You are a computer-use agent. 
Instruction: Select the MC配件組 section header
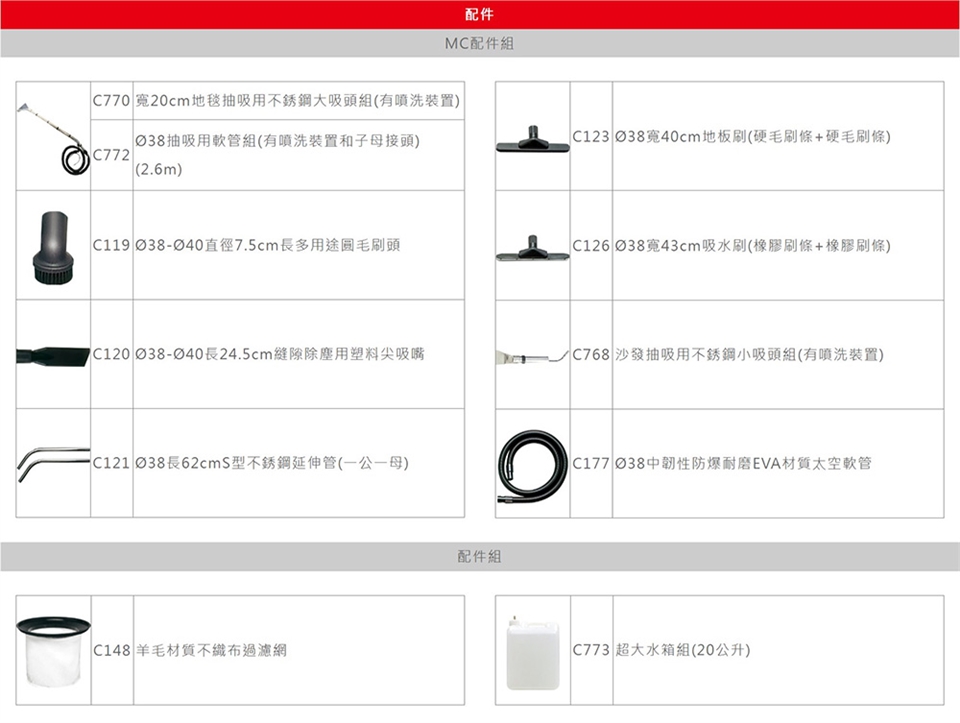pyautogui.click(x=480, y=44)
